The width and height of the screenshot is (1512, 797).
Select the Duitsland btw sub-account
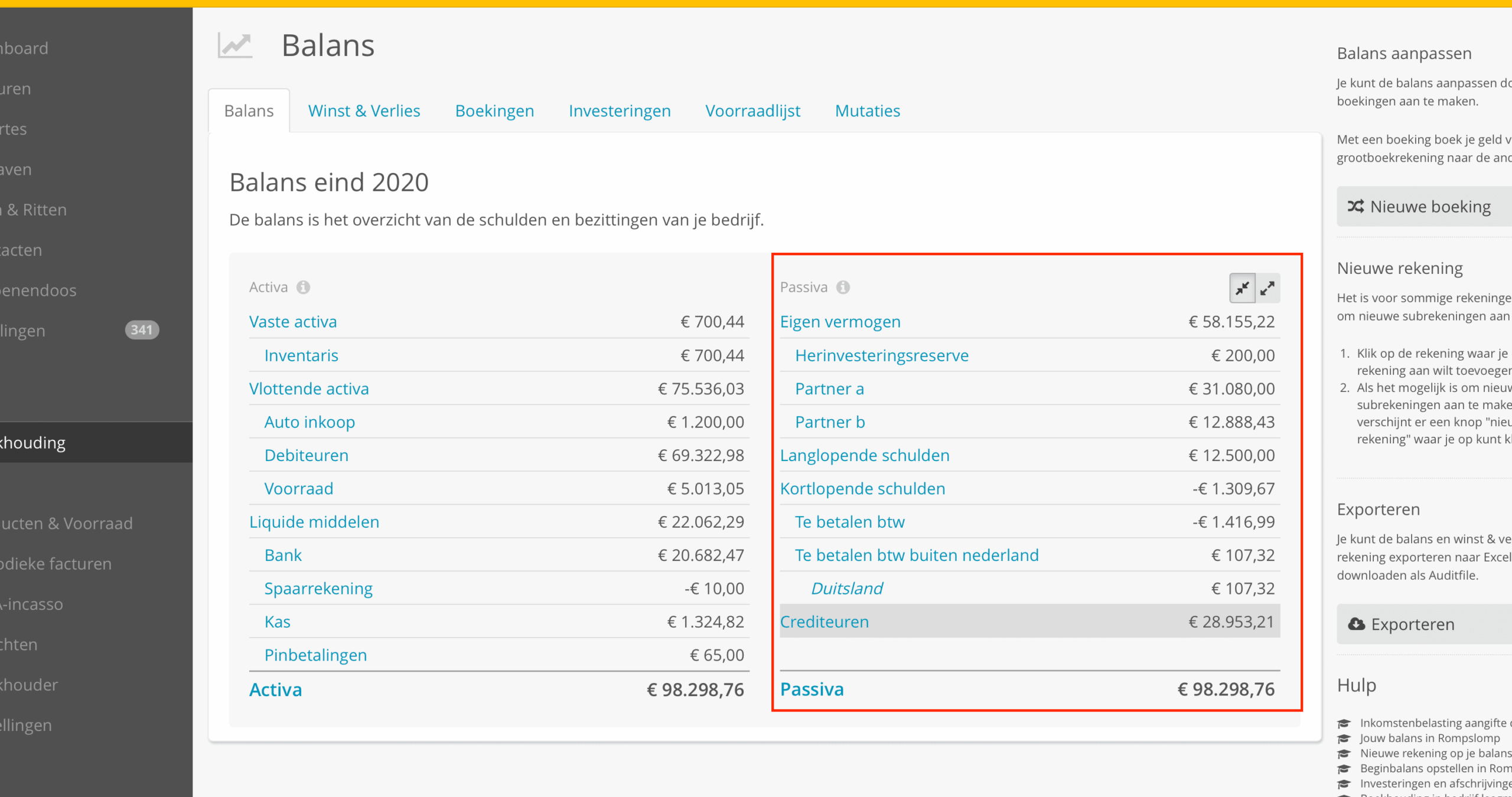pos(846,589)
